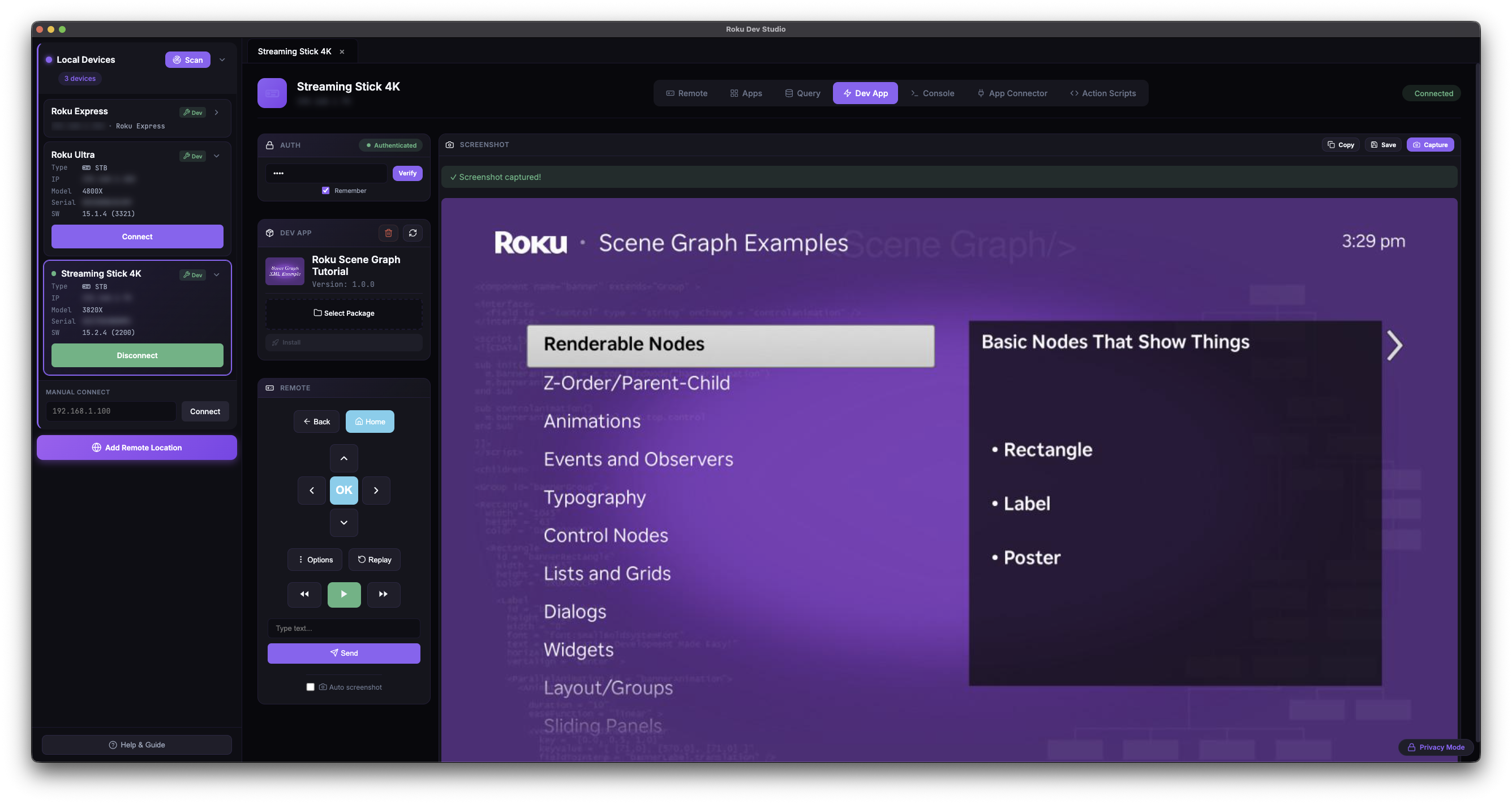This screenshot has height=804, width=1512.
Task: Enable the Auto screenshot checkbox
Action: [311, 687]
